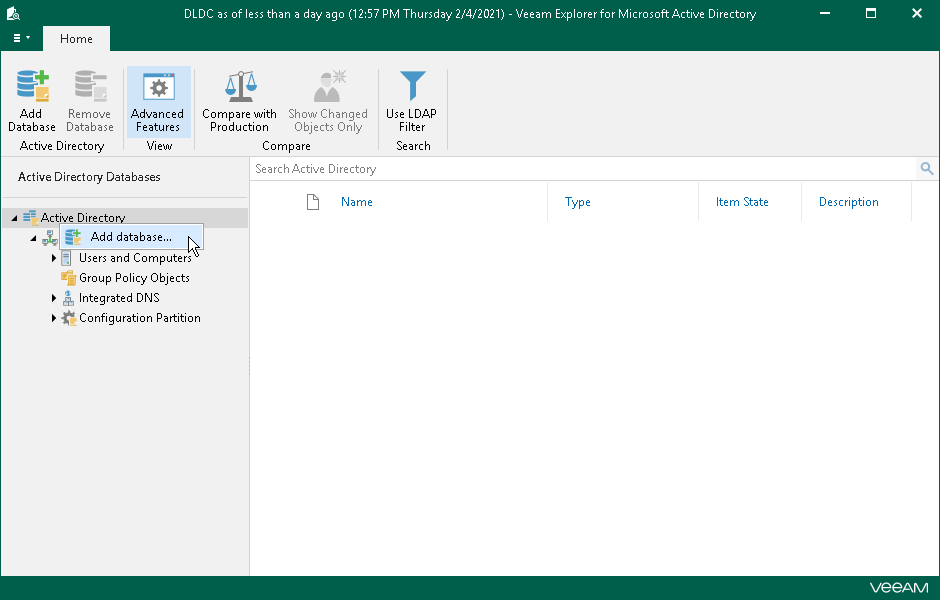Click the Integrated DNS node icon
The image size is (940, 600).
coord(69,298)
